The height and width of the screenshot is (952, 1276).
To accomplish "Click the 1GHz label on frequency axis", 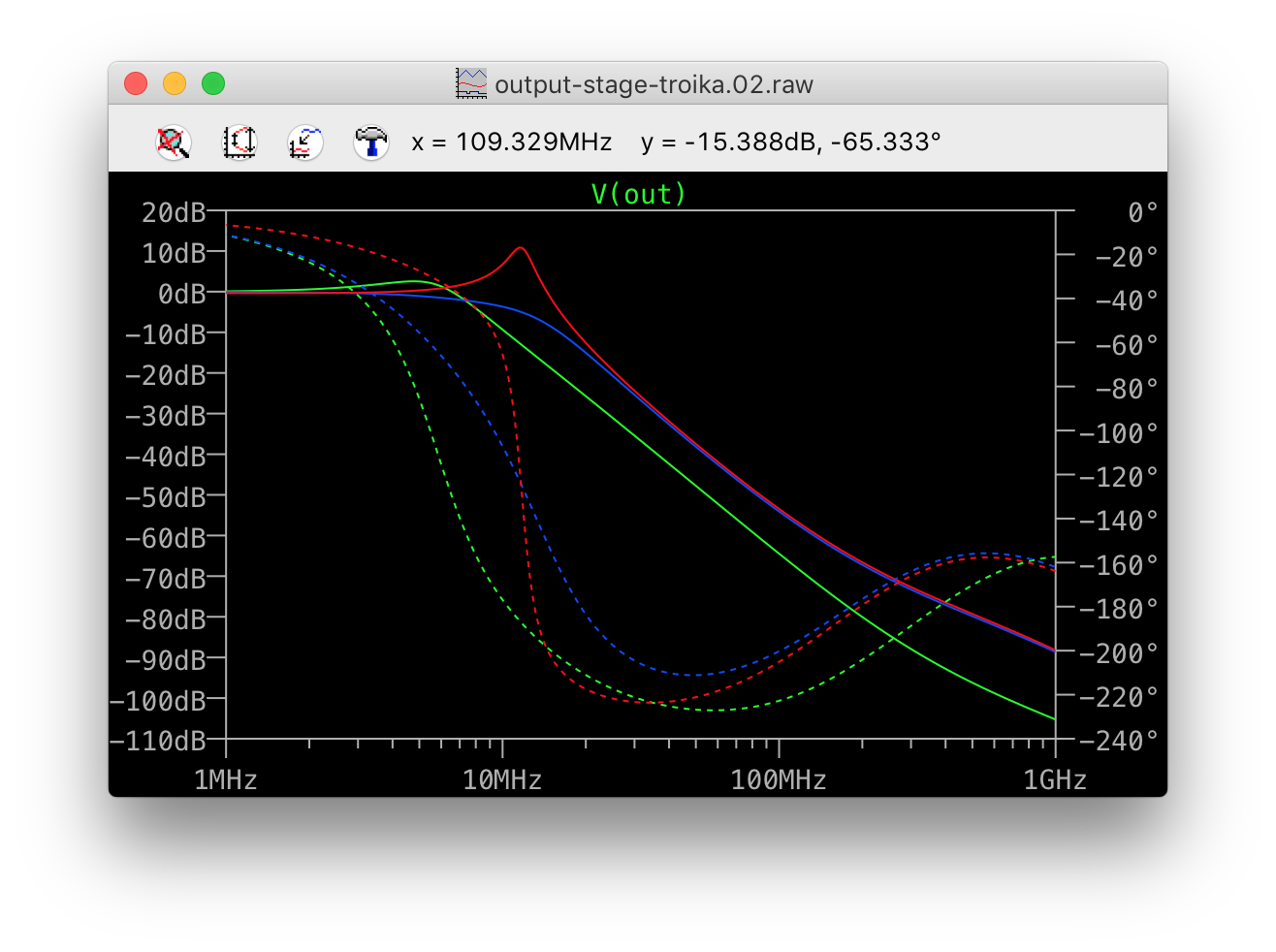I will tap(1055, 780).
